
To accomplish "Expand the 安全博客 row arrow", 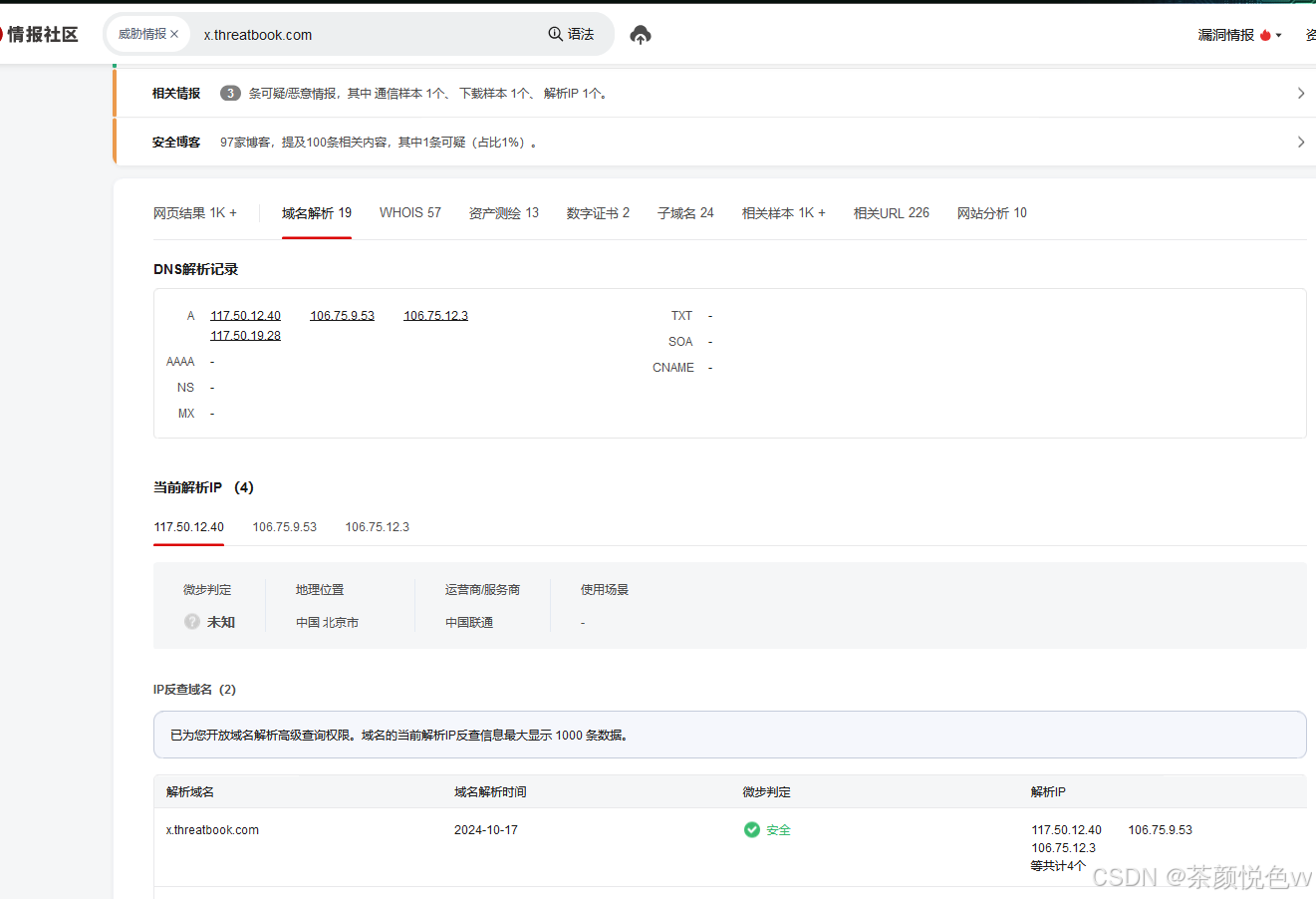I will pyautogui.click(x=1300, y=142).
